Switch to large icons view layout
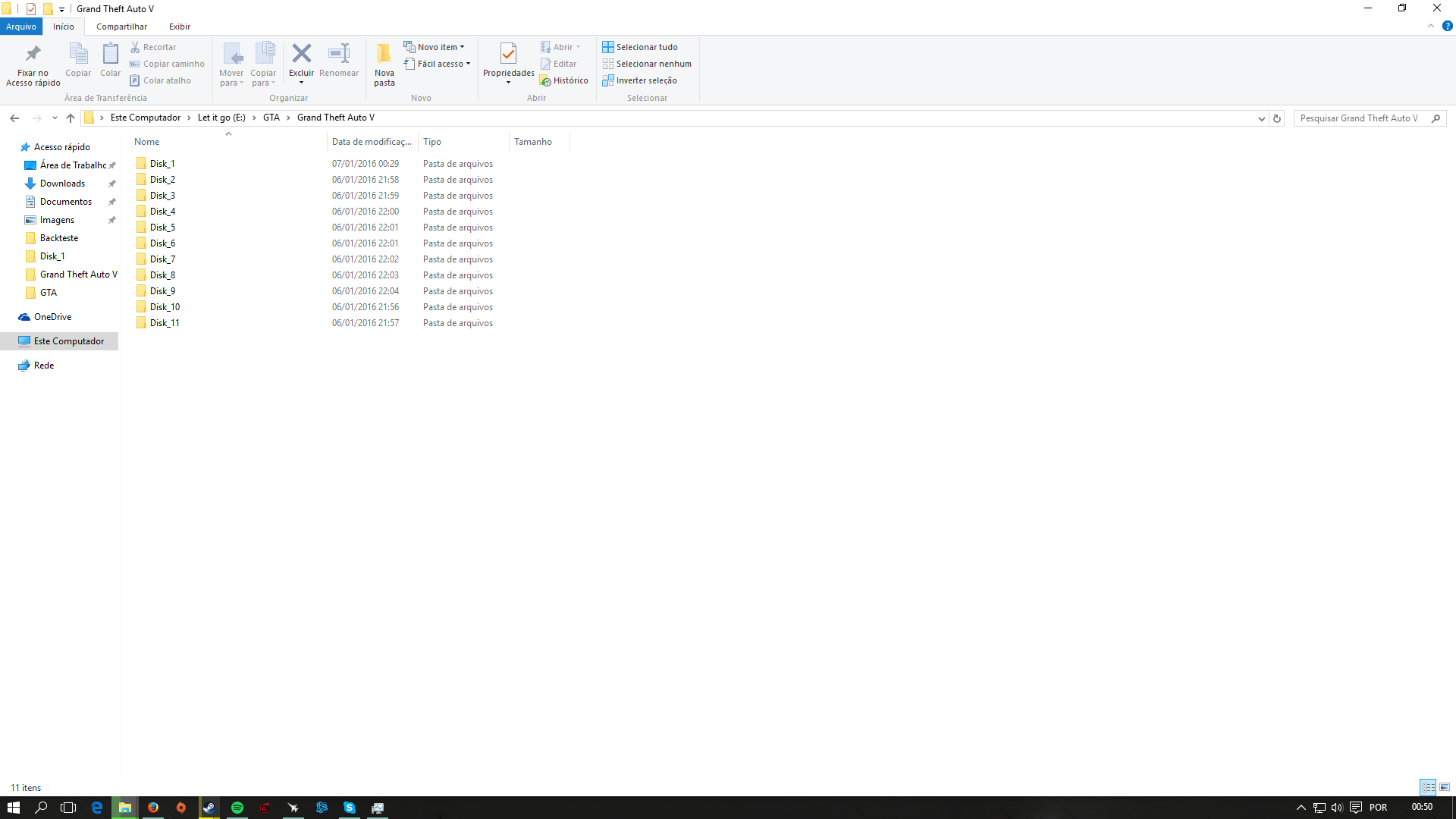 click(1445, 787)
